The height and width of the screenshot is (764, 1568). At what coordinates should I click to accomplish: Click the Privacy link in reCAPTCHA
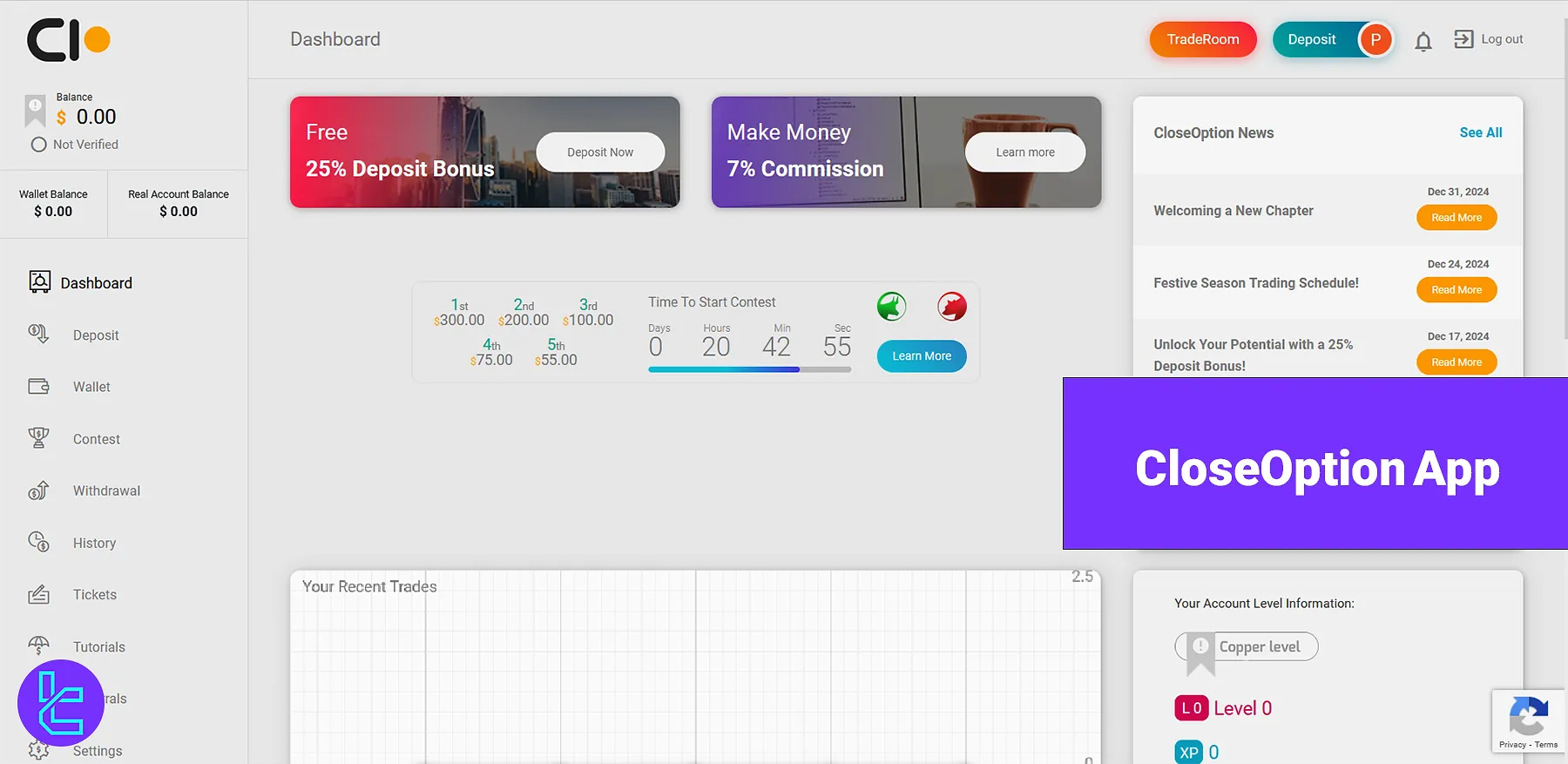tap(1512, 745)
